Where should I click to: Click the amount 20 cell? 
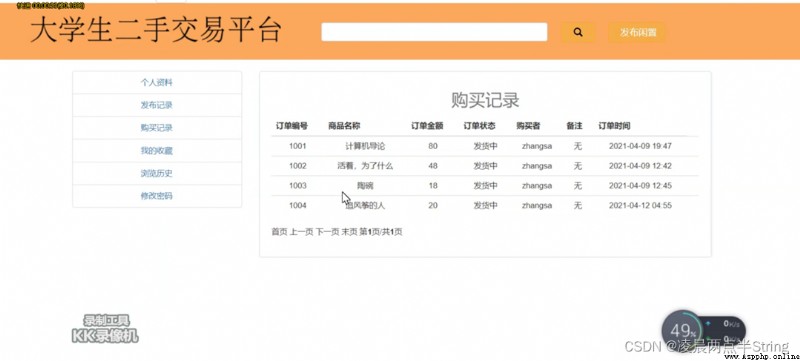click(433, 206)
